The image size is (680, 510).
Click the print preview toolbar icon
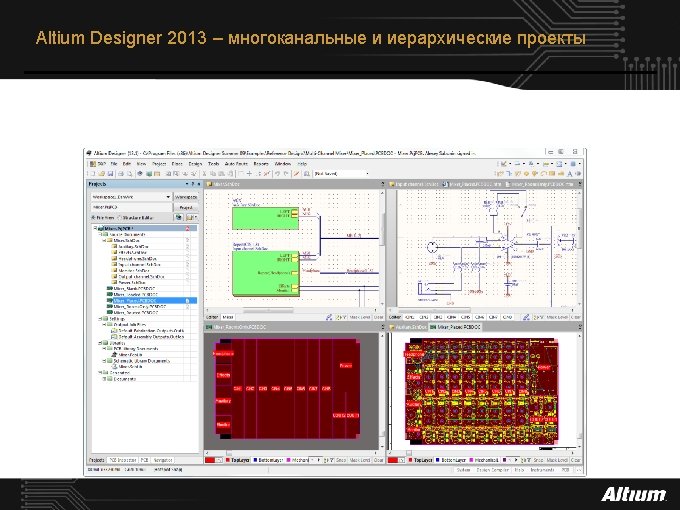pyautogui.click(x=130, y=174)
